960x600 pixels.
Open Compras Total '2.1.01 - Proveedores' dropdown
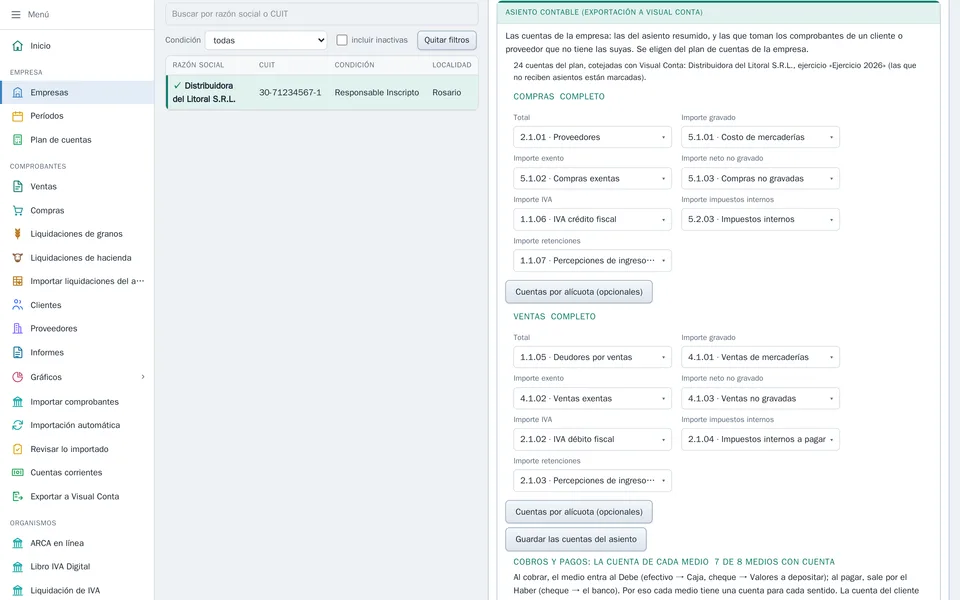click(592, 137)
